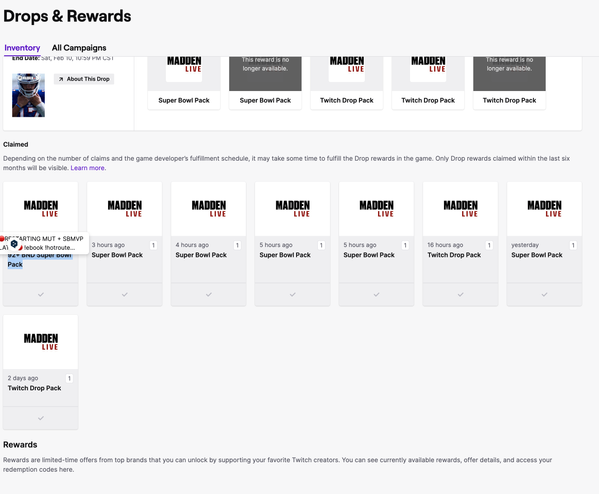Select the unavailable Super Bowl Pack reward card
The height and width of the screenshot is (494, 599).
tap(265, 83)
